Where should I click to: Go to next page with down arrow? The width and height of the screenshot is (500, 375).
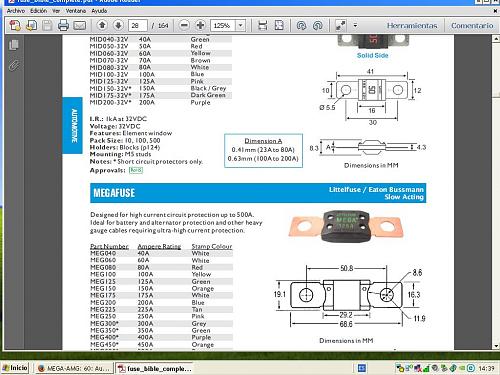(x=118, y=25)
